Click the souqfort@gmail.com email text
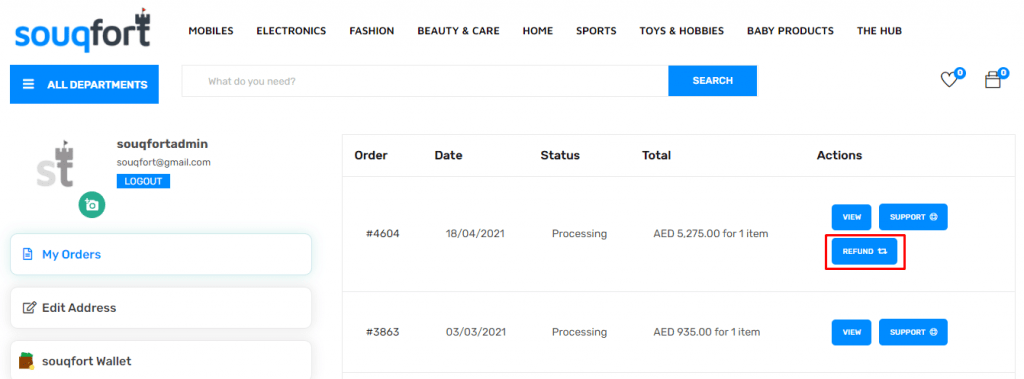Screen dimensions: 1024x379 163,162
